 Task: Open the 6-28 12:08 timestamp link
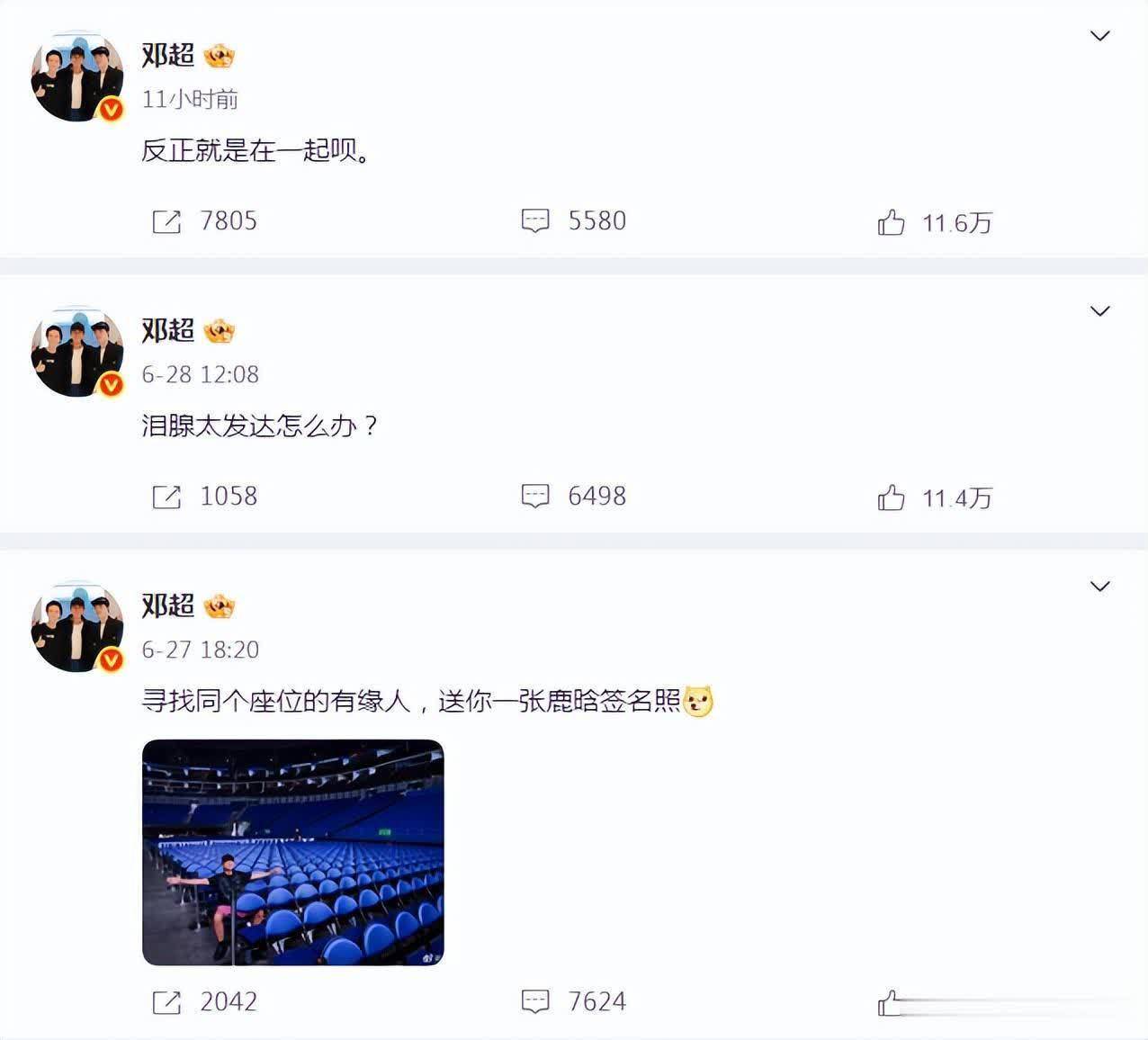click(x=201, y=374)
